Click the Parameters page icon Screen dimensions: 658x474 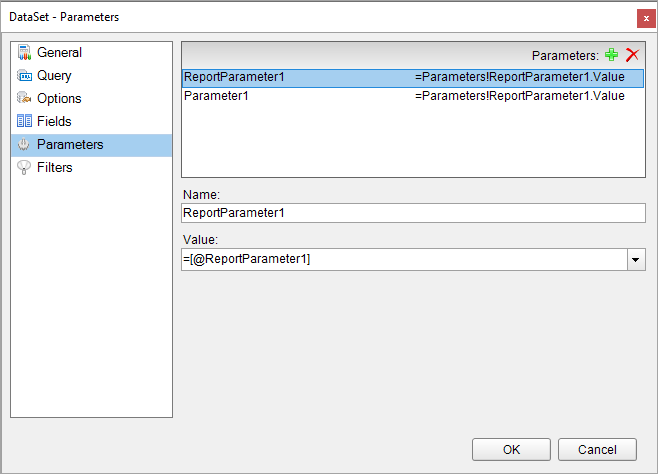point(24,144)
